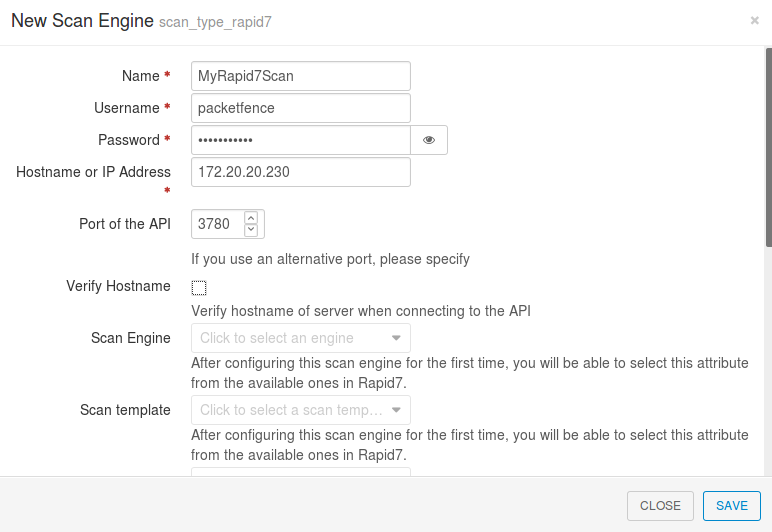The height and width of the screenshot is (532, 772).
Task: Click the dialog's vertical scrollbar thumb
Action: click(x=769, y=148)
